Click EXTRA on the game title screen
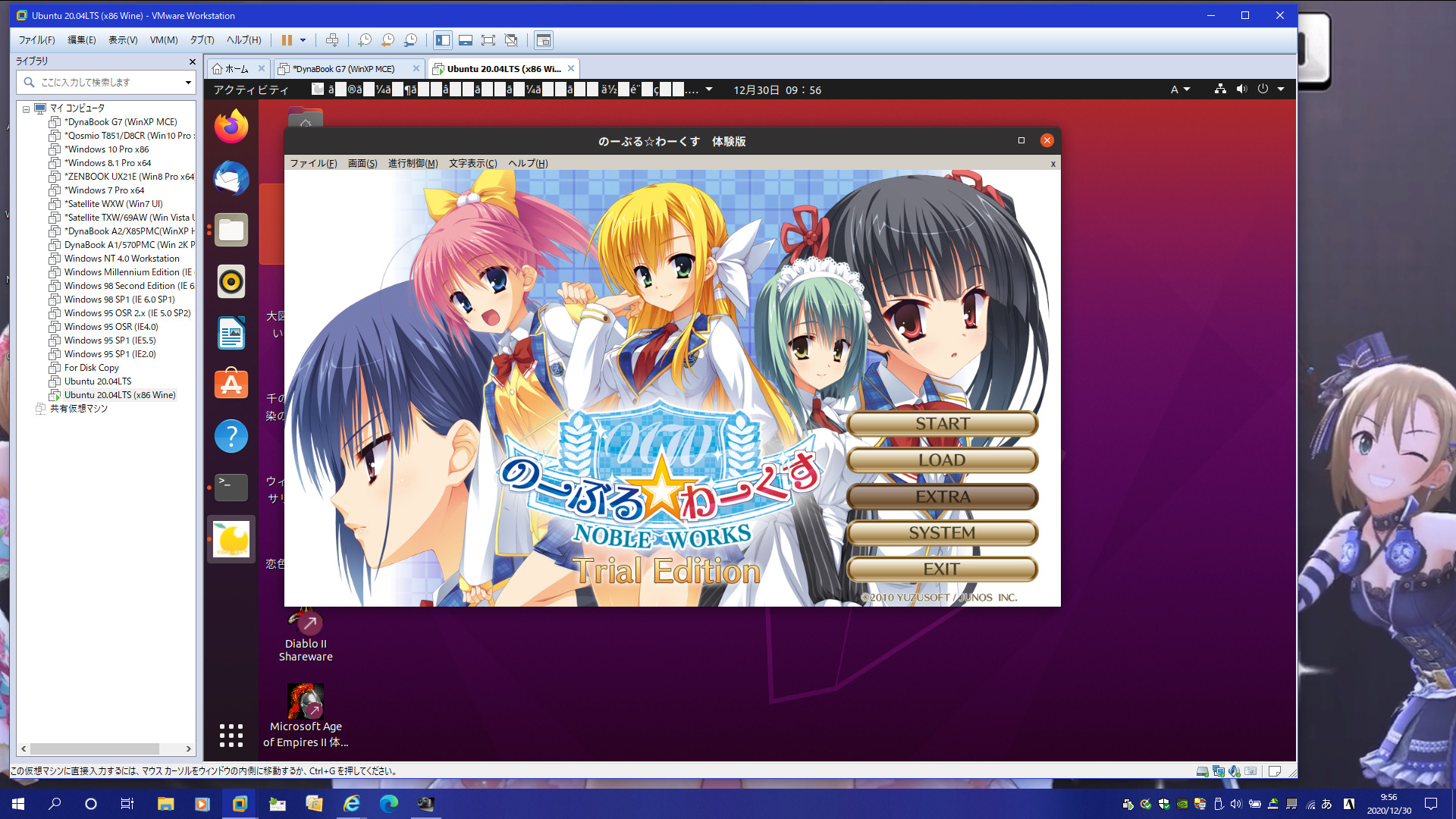The height and width of the screenshot is (819, 1456). coord(942,497)
